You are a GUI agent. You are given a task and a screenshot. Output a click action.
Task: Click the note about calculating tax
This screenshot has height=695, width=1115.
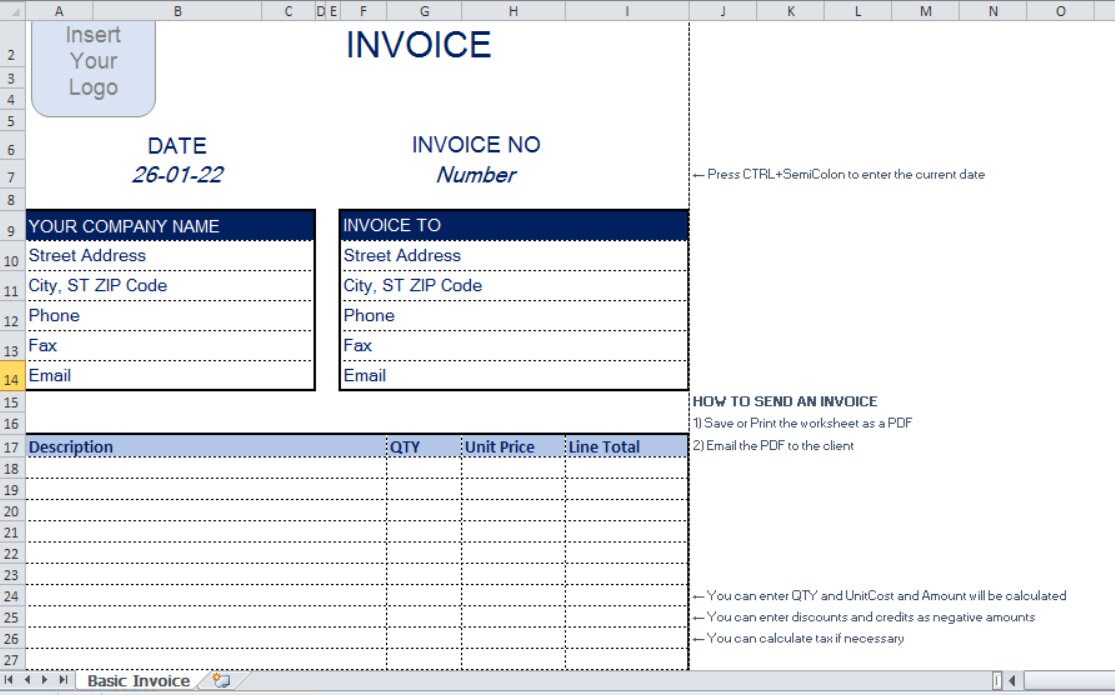click(799, 638)
